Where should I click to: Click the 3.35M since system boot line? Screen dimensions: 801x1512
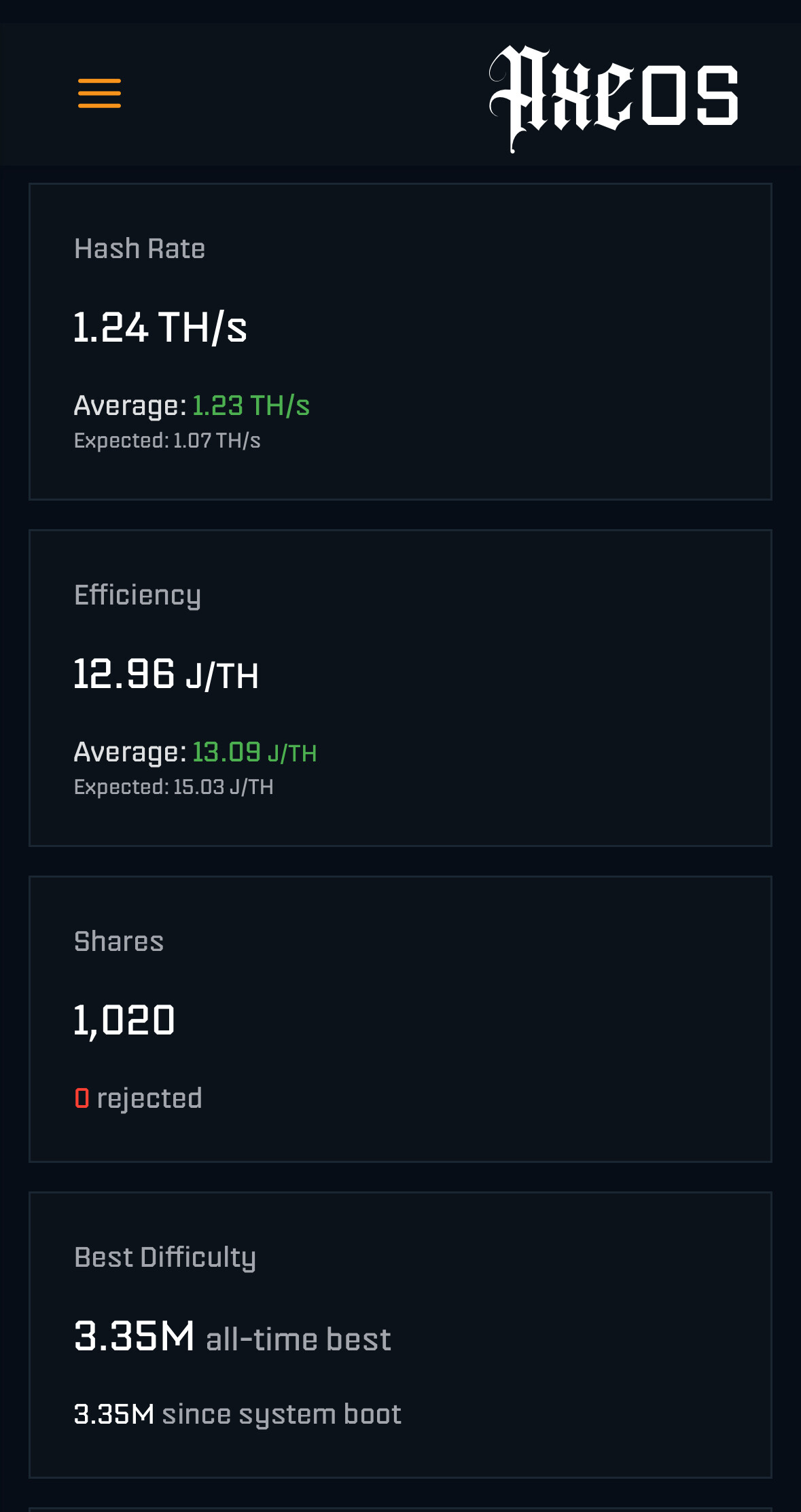point(238,1415)
